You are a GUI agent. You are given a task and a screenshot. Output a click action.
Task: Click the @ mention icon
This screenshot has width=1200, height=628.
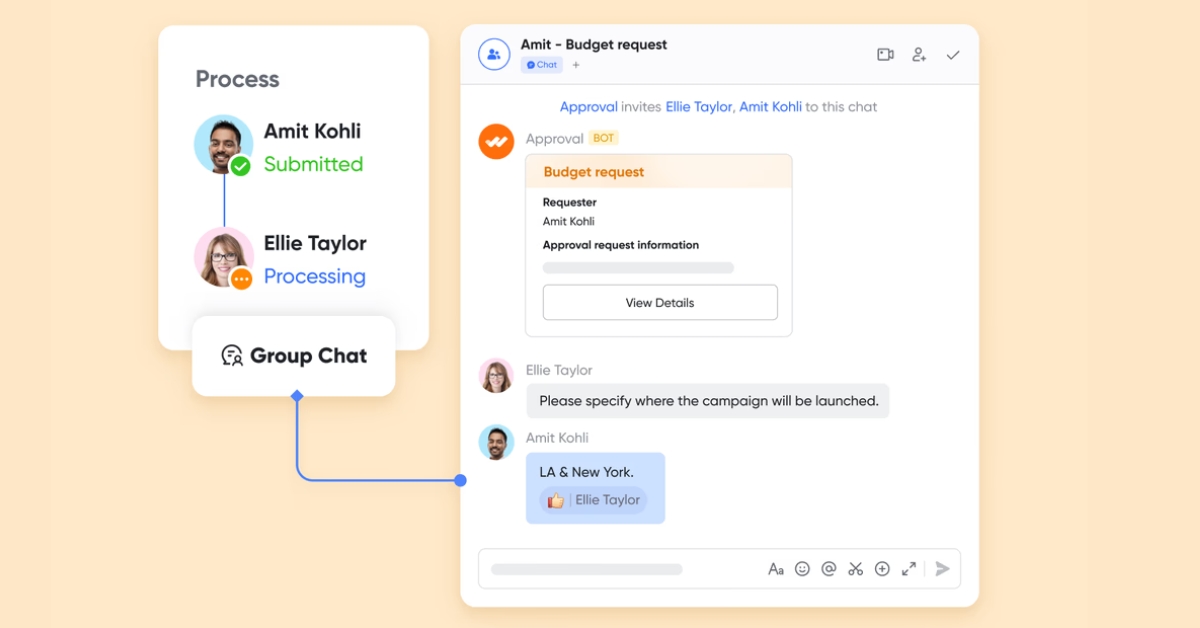coord(829,569)
